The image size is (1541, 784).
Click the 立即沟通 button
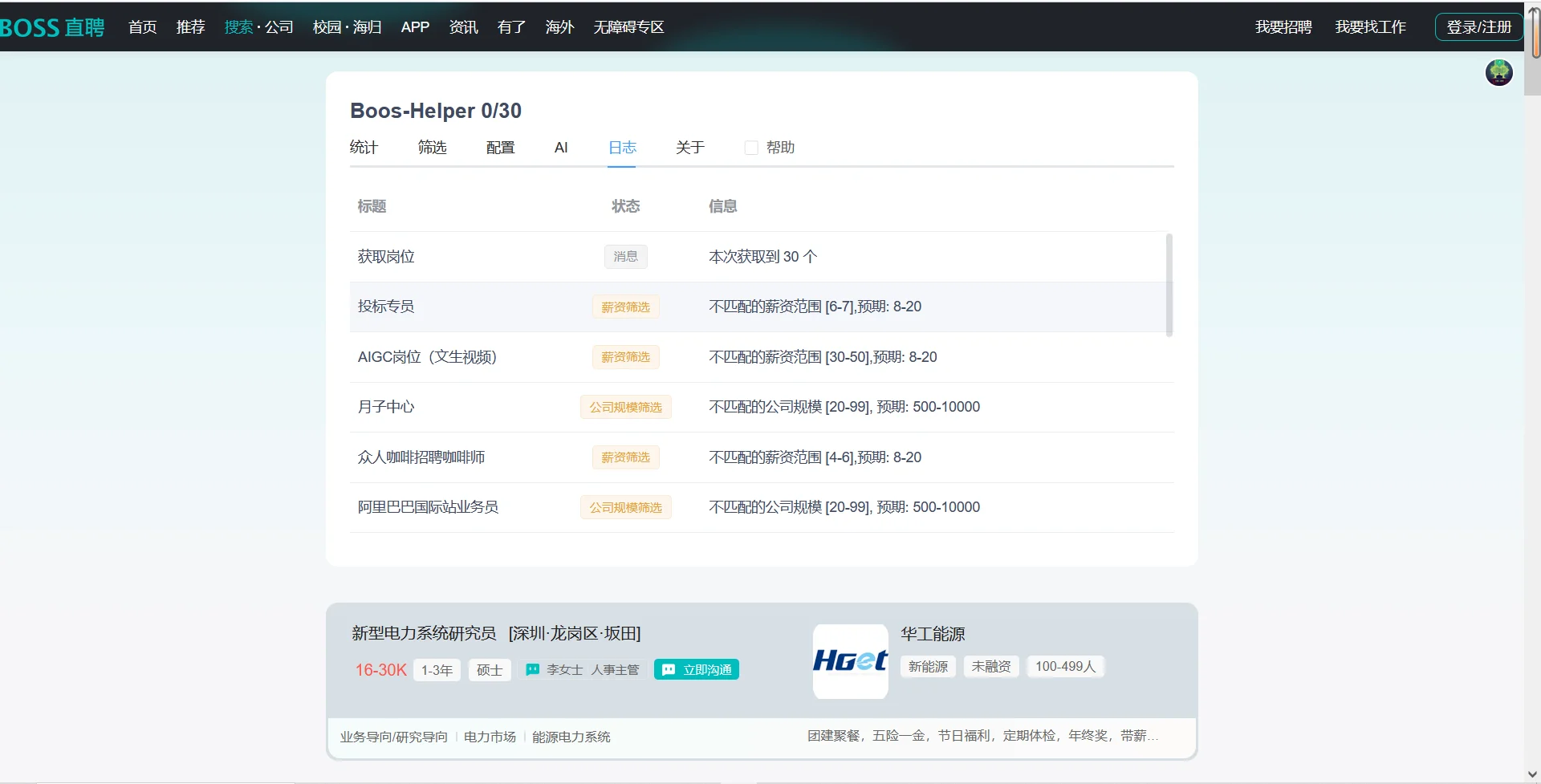coord(697,669)
